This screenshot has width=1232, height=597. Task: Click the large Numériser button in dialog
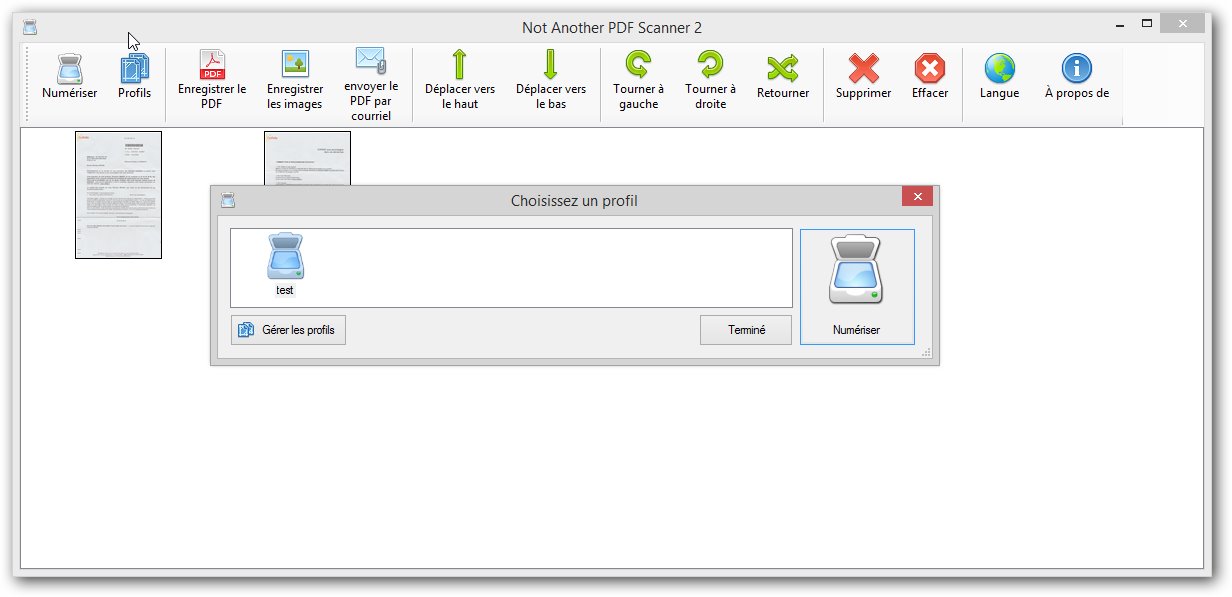pyautogui.click(x=857, y=286)
